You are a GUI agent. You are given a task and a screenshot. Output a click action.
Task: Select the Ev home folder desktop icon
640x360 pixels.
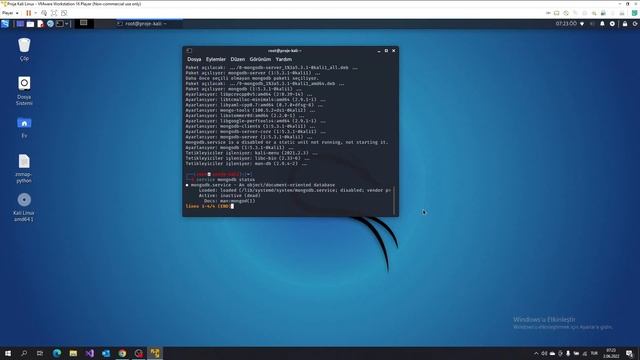point(24,128)
